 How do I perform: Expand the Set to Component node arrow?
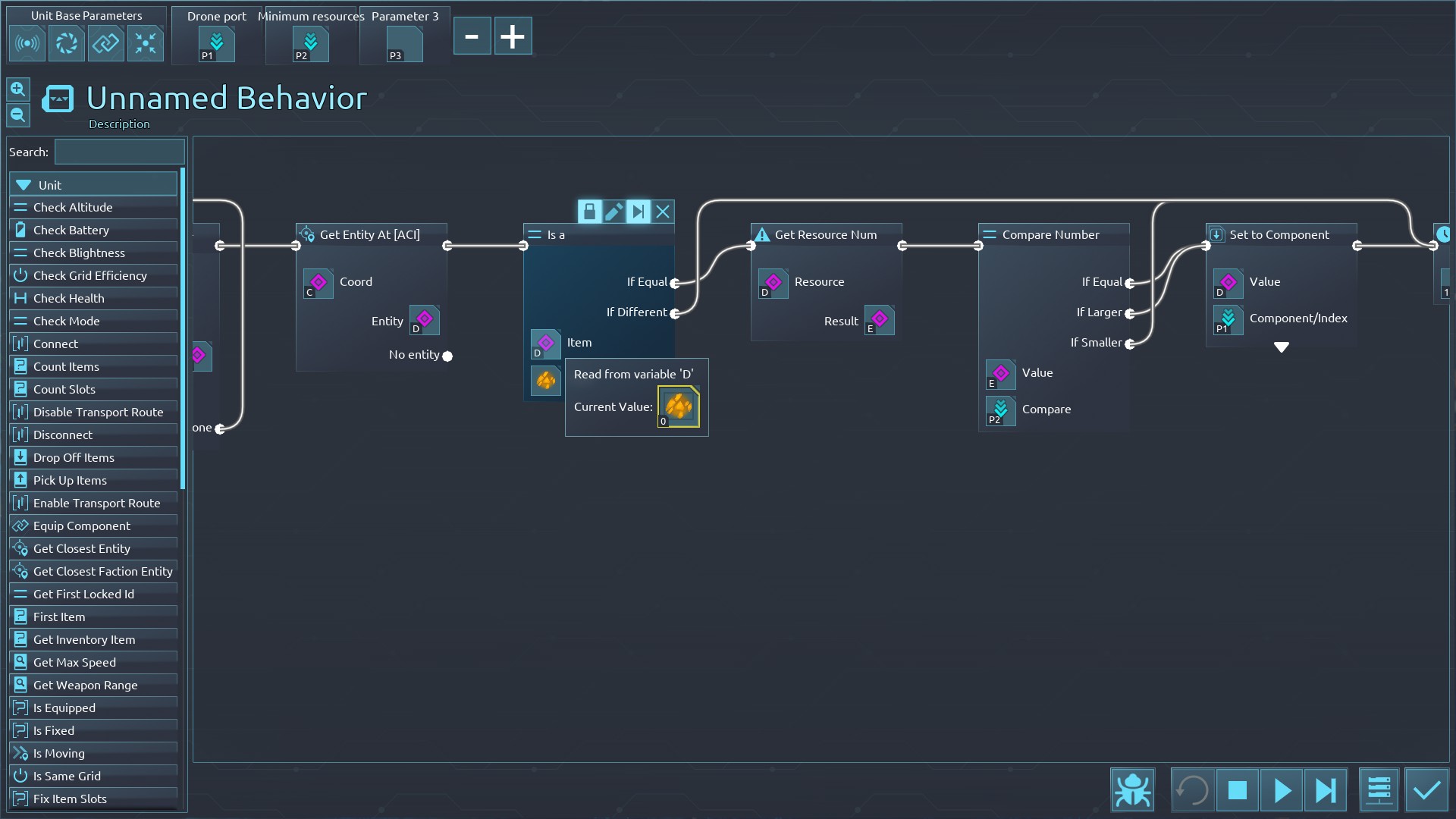point(1281,347)
